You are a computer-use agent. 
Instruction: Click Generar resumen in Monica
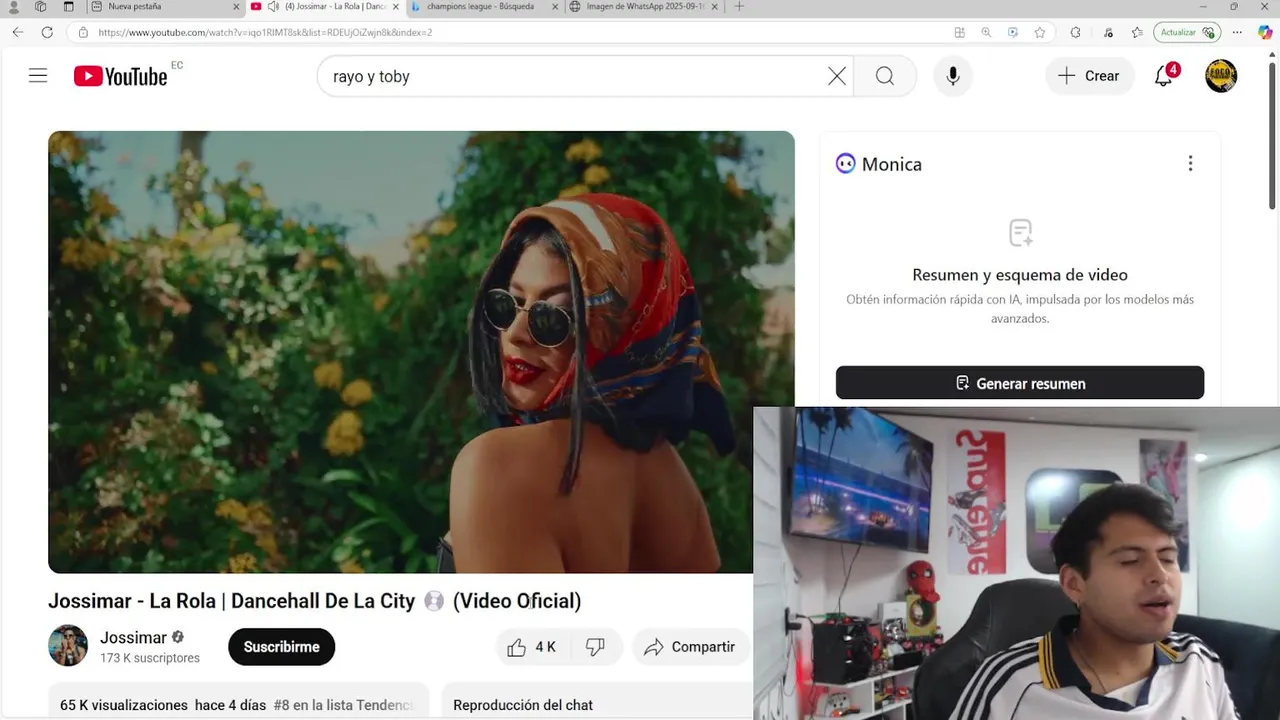[1020, 383]
